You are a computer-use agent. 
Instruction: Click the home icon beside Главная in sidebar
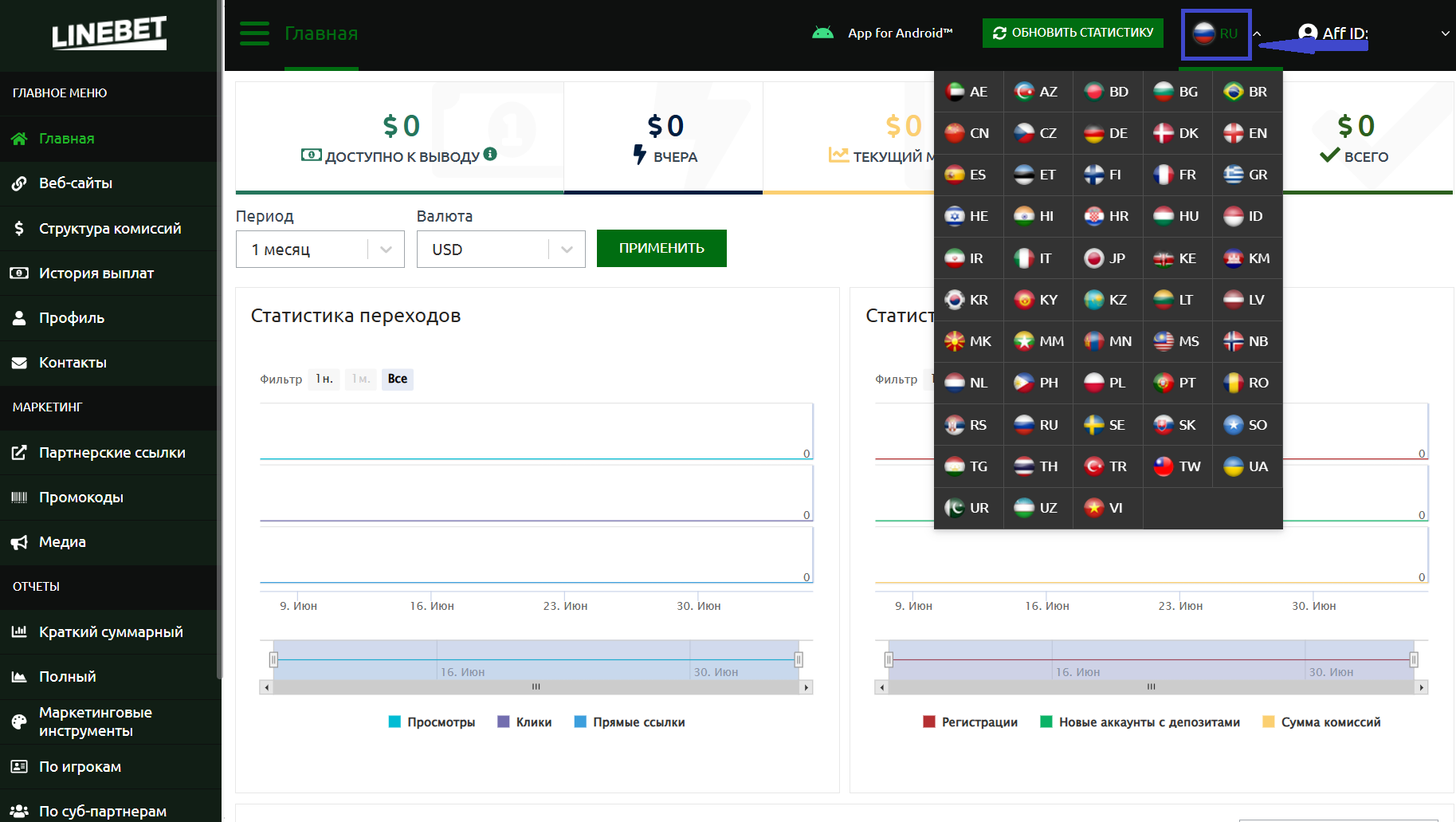(x=19, y=139)
